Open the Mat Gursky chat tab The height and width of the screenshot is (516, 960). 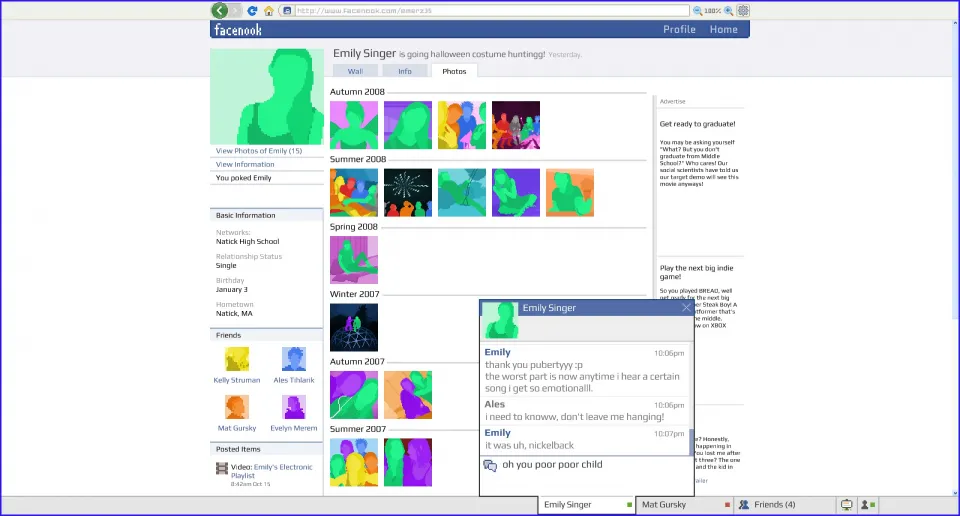click(x=684, y=505)
